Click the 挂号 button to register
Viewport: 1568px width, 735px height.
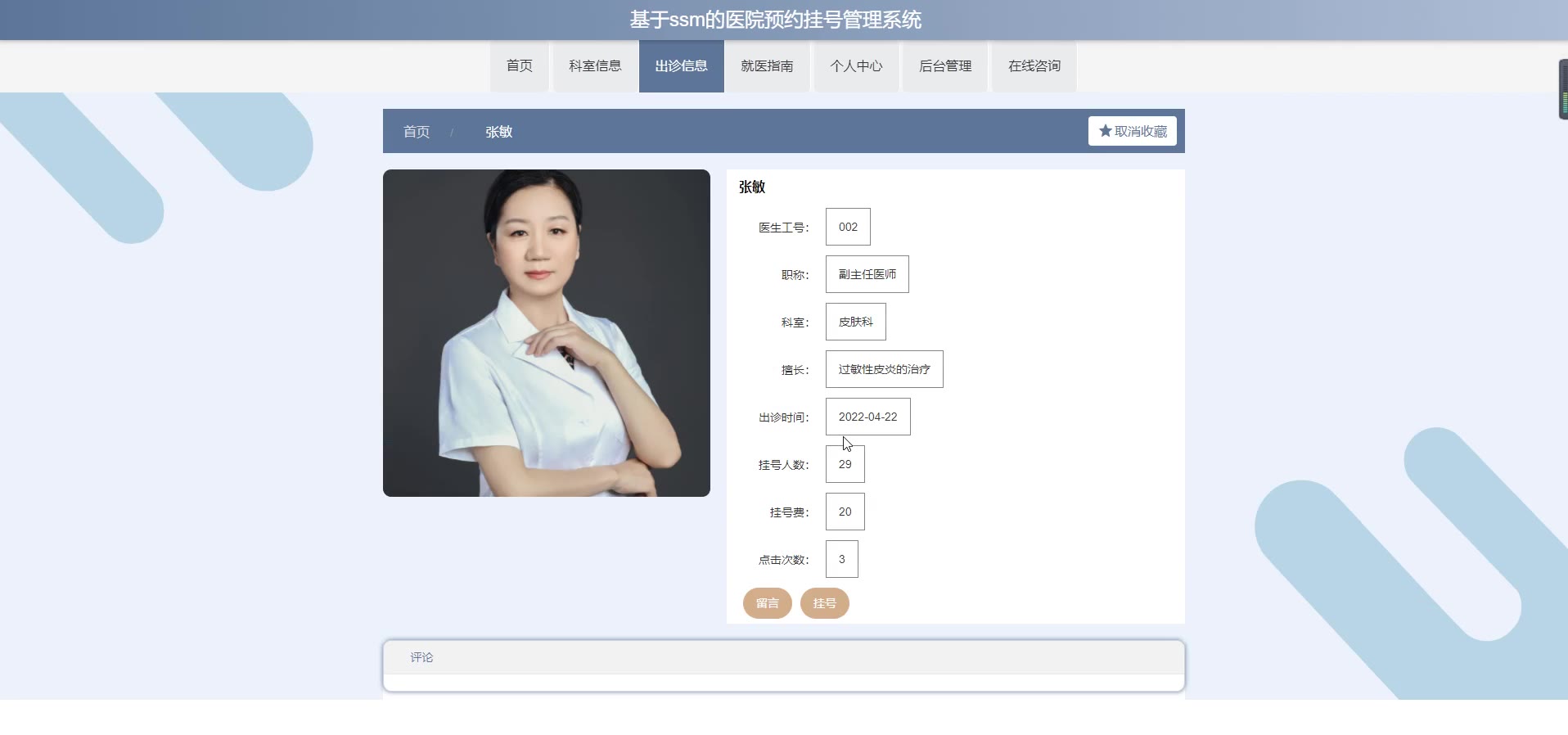tap(825, 603)
